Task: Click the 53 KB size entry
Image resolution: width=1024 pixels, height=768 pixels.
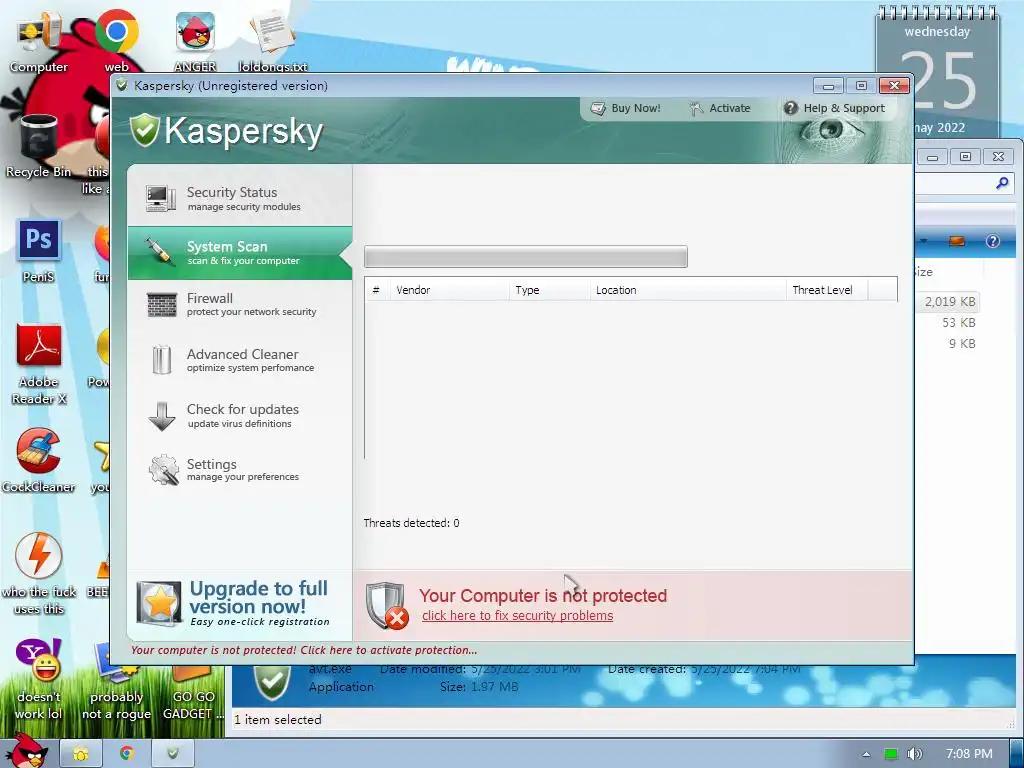Action: coord(958,323)
